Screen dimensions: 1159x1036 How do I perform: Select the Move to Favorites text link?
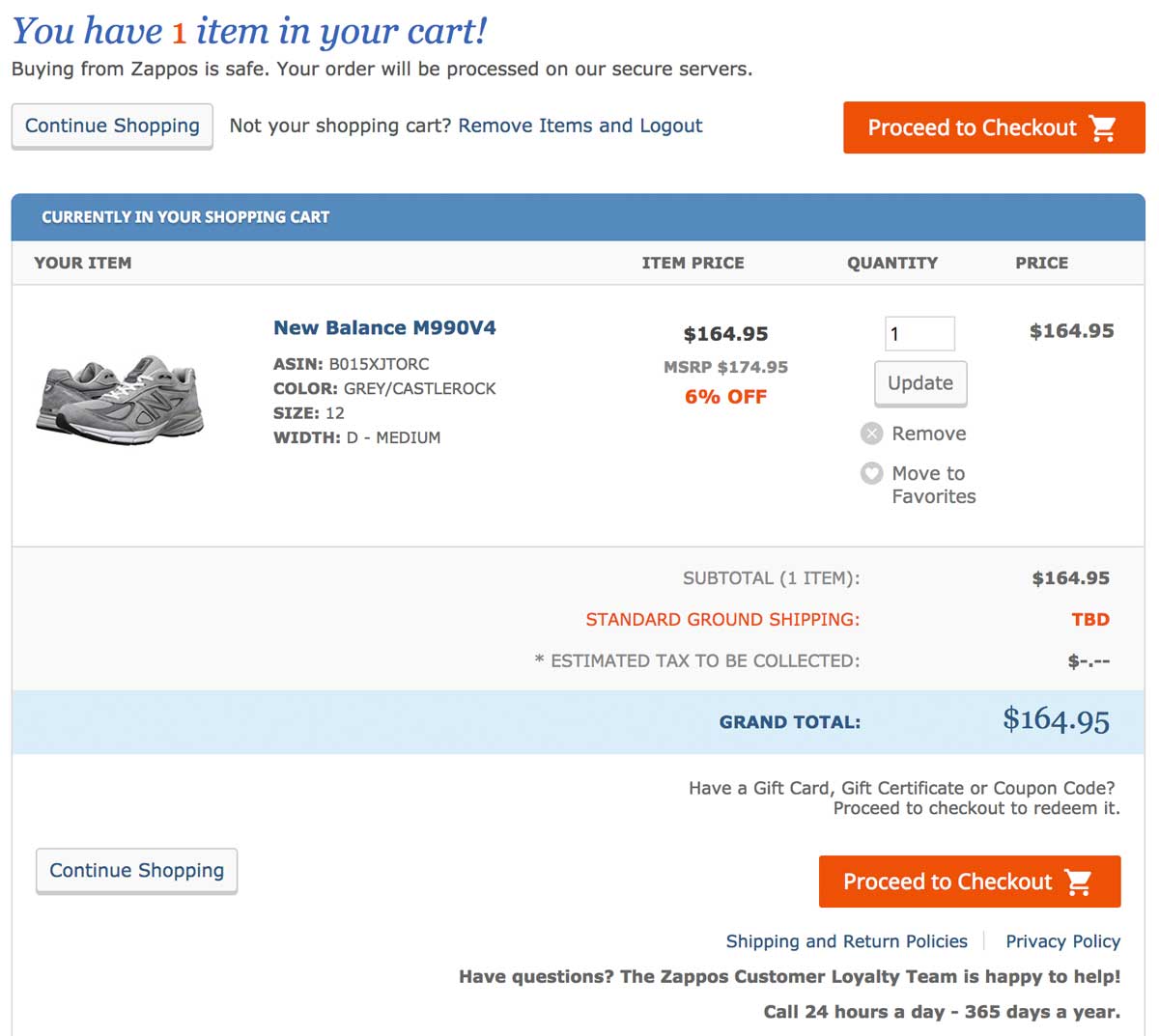[x=932, y=485]
